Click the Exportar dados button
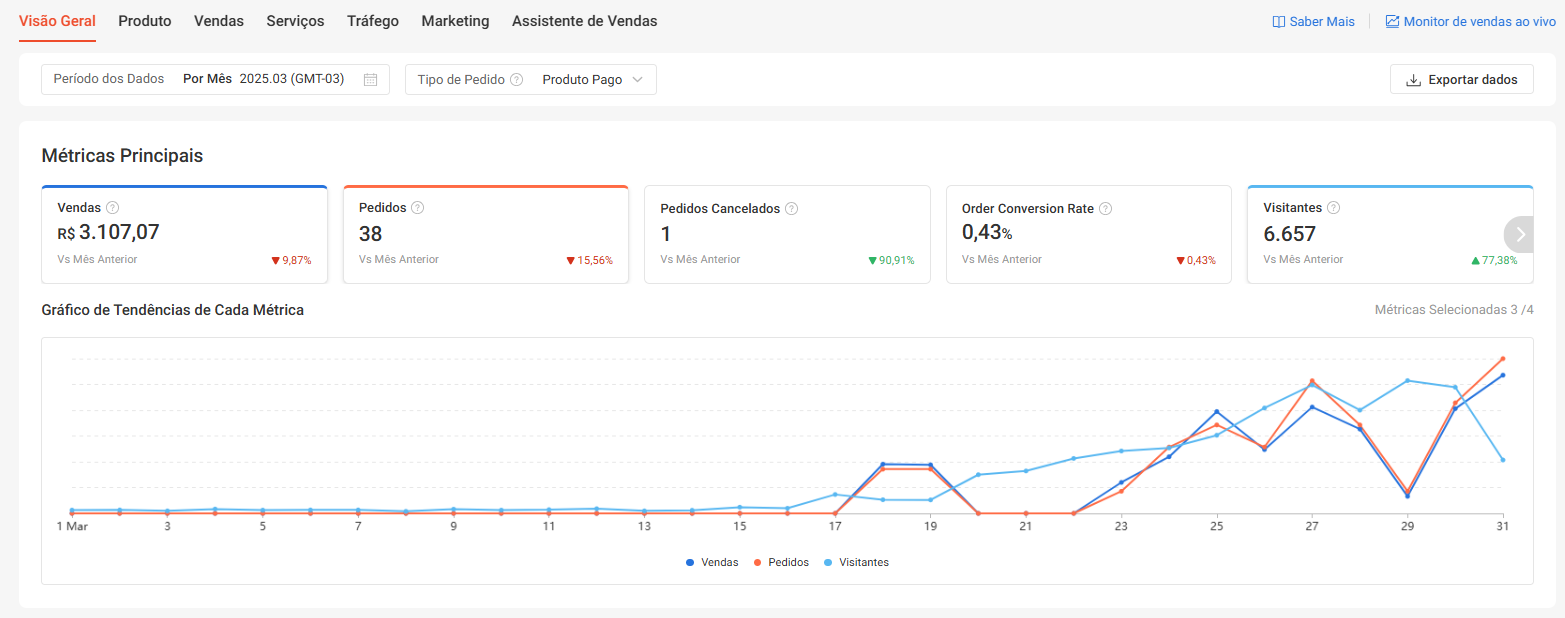This screenshot has height=618, width=1565. point(1461,80)
